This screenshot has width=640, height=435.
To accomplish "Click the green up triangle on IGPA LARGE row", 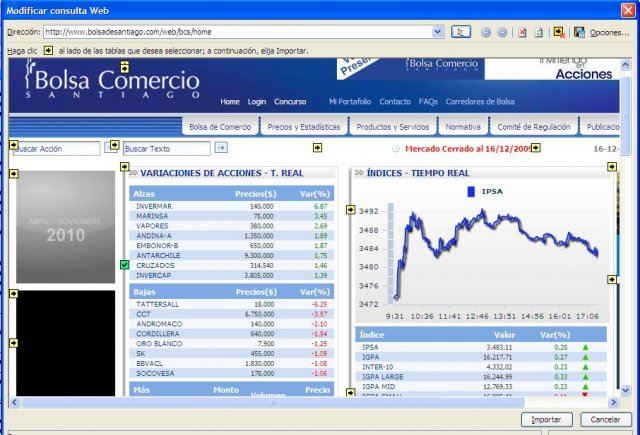I will pyautogui.click(x=585, y=377).
